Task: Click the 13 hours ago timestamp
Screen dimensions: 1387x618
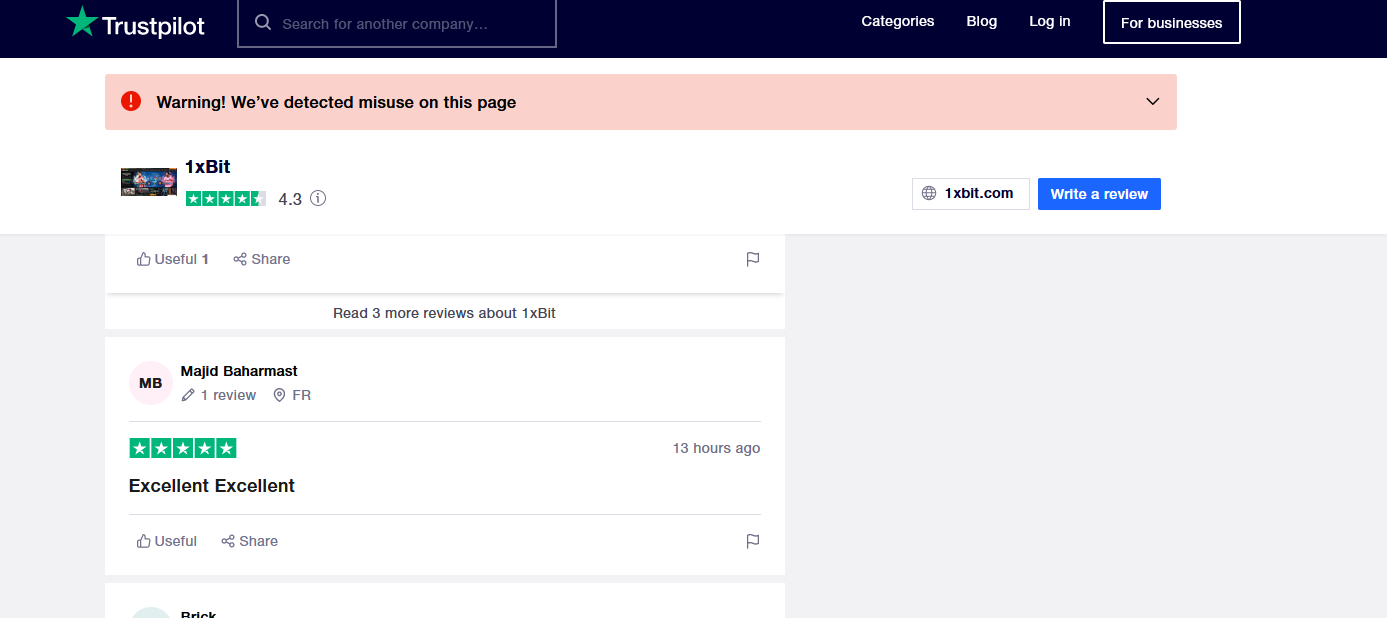Action: (716, 448)
